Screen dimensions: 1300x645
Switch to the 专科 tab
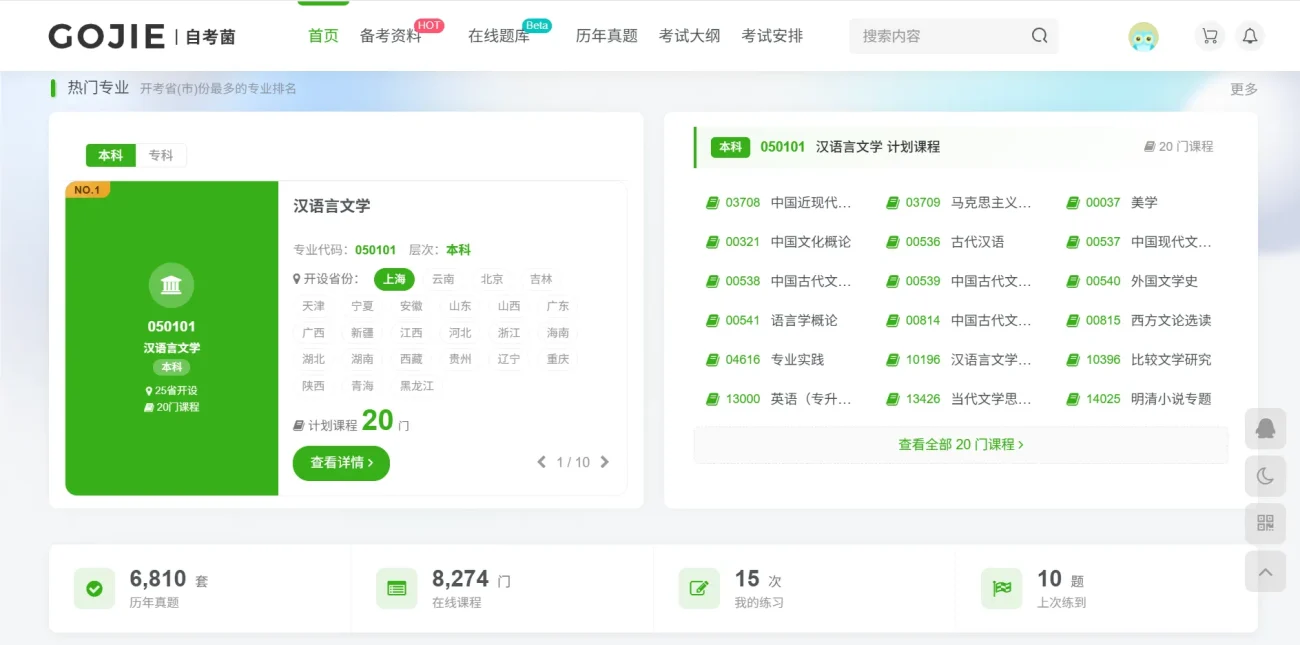click(161, 156)
